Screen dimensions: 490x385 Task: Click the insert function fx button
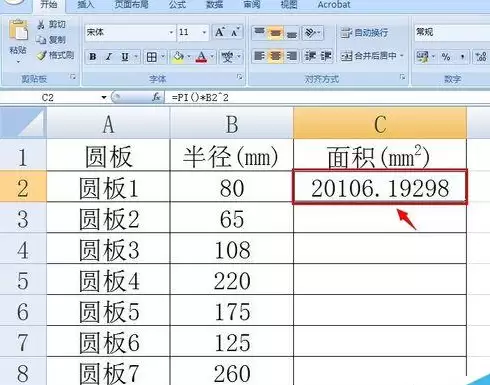tap(156, 97)
